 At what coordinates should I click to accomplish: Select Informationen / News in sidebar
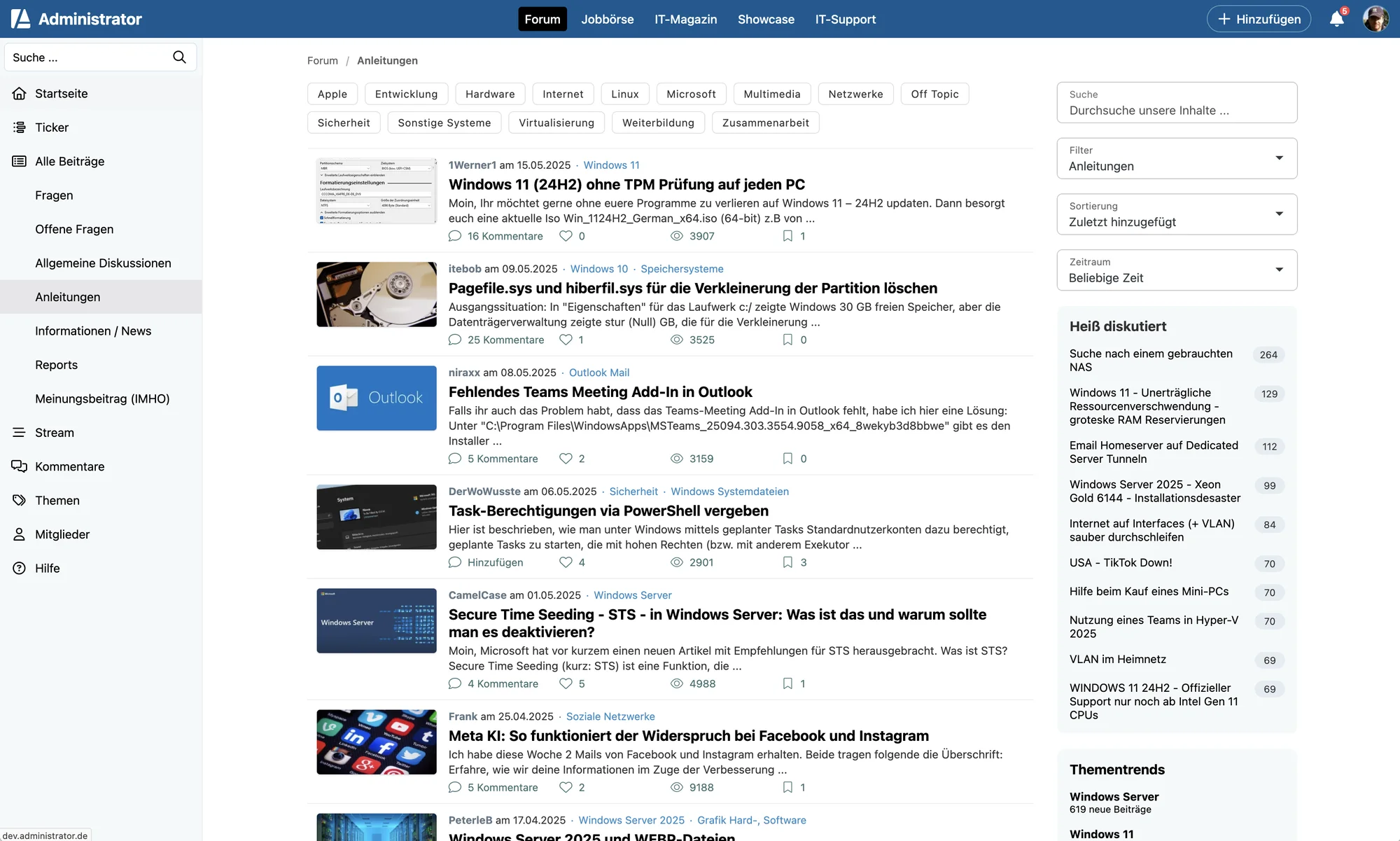(93, 331)
